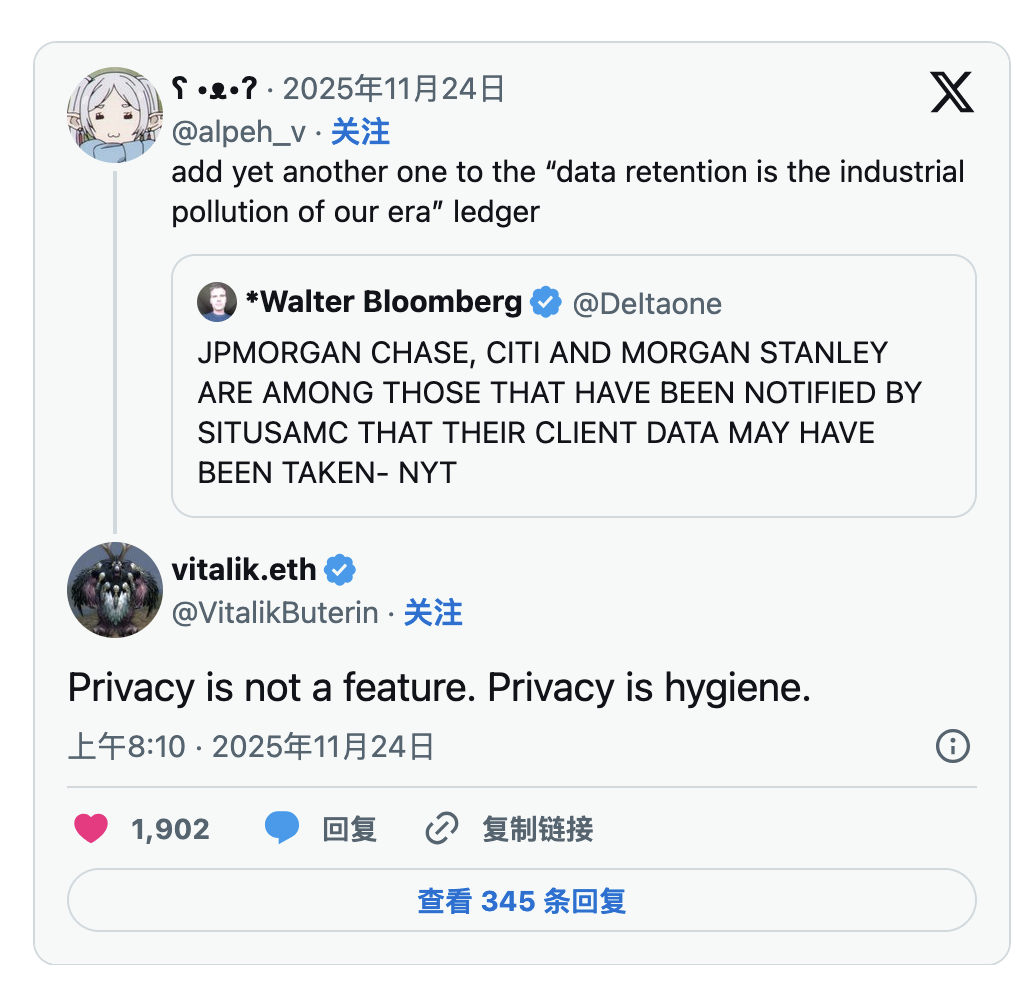The height and width of the screenshot is (1006, 1032).
Task: Click the 复制链接 copy link label
Action: (538, 829)
